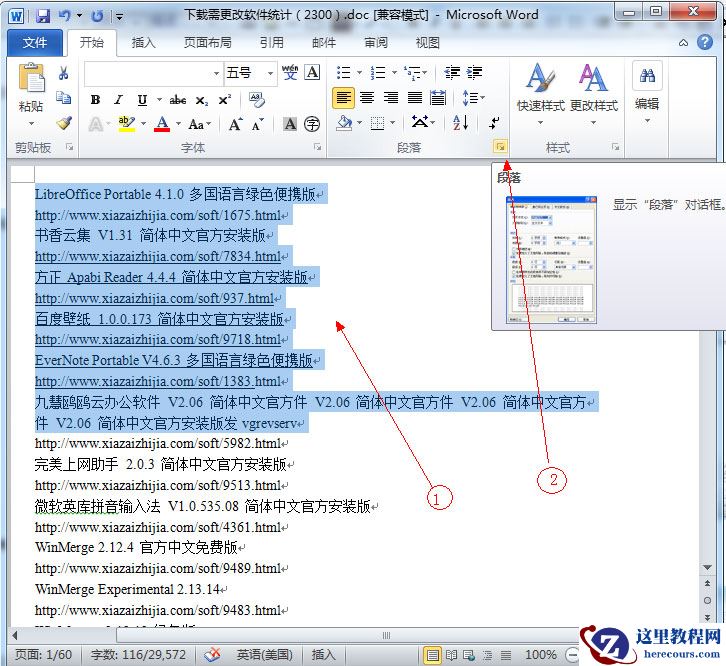Screen dimensions: 726x666
Task: Click the Multilevel List icon
Action: [412, 73]
